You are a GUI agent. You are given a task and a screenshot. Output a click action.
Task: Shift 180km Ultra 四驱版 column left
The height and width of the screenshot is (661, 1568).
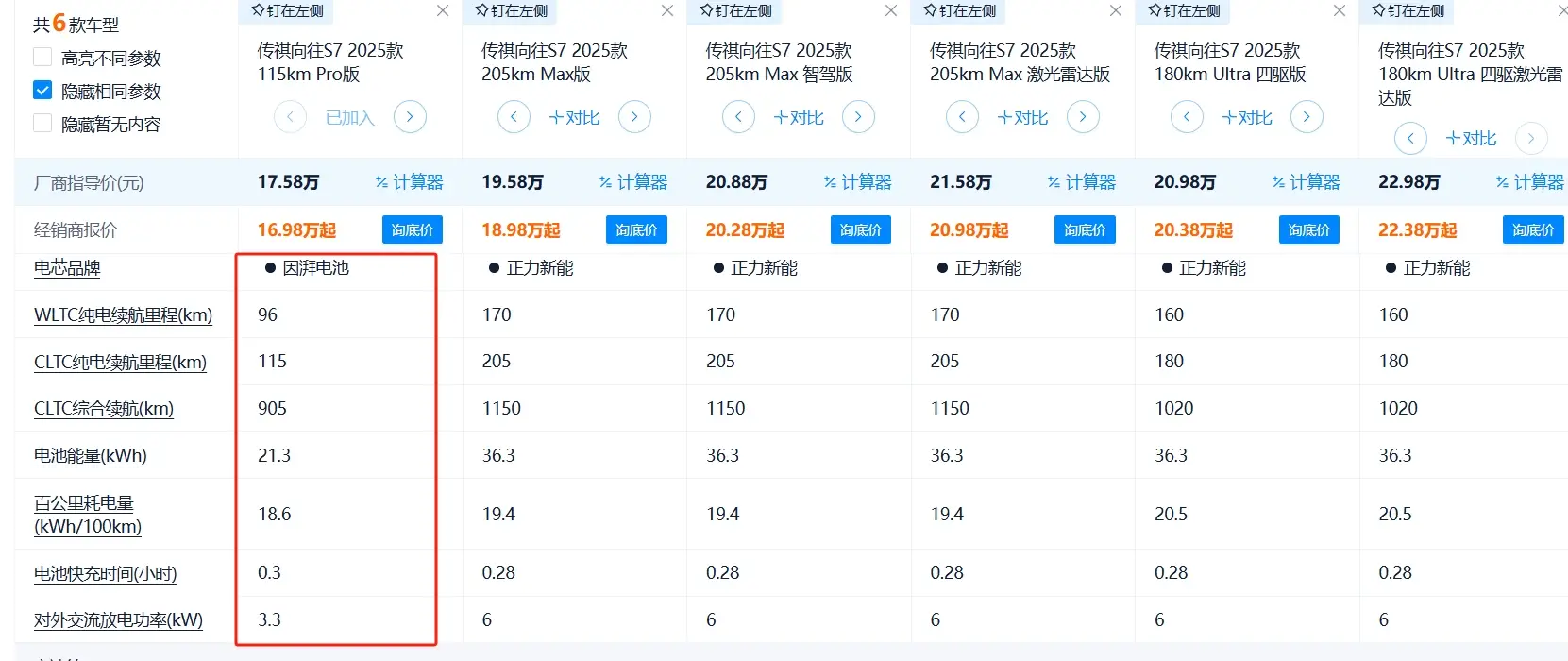pos(1187,117)
